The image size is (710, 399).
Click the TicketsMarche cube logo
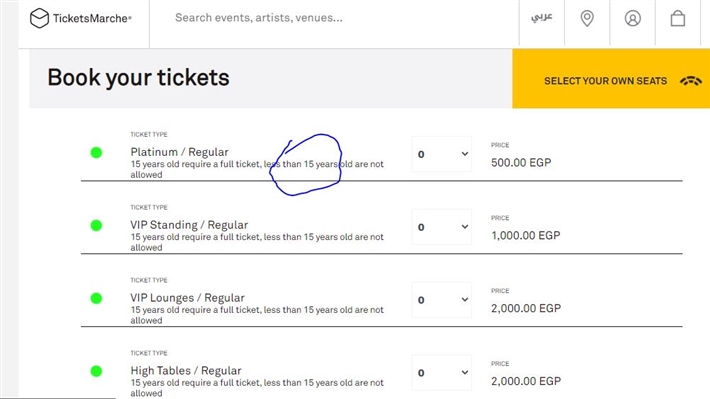coord(39,18)
